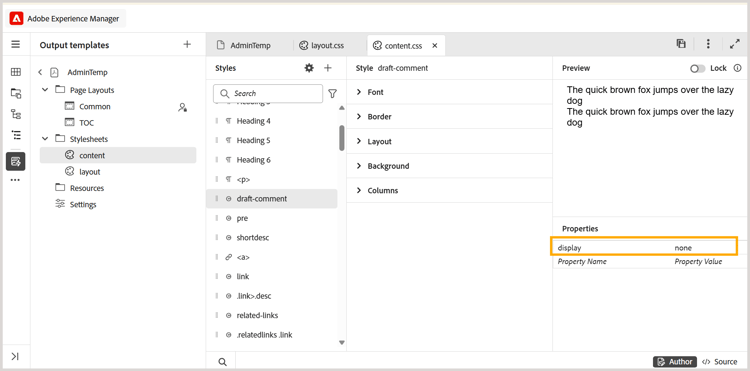Screen dimensions: 750x371
Task: Open template Settings
Action: 83,204
